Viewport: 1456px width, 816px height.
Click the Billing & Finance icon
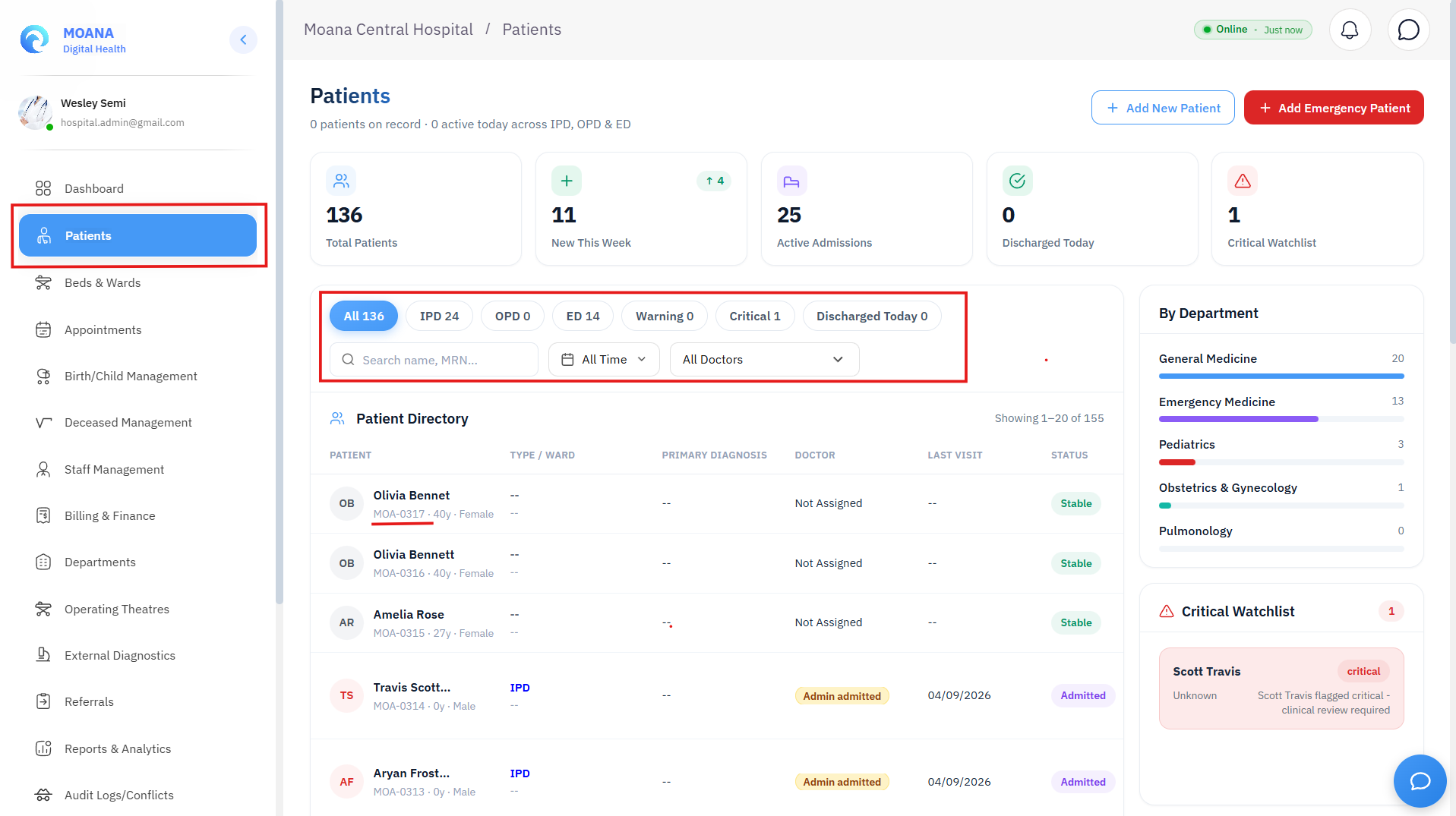click(43, 515)
